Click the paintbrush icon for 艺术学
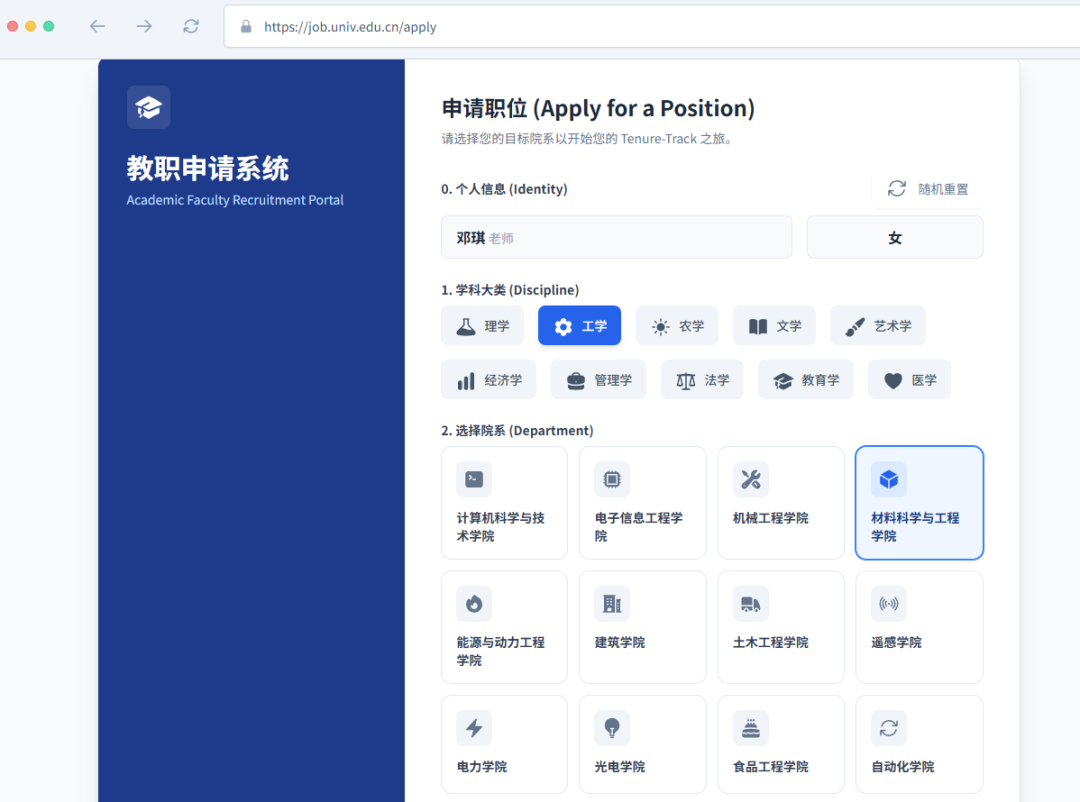Image resolution: width=1080 pixels, height=802 pixels. [855, 326]
